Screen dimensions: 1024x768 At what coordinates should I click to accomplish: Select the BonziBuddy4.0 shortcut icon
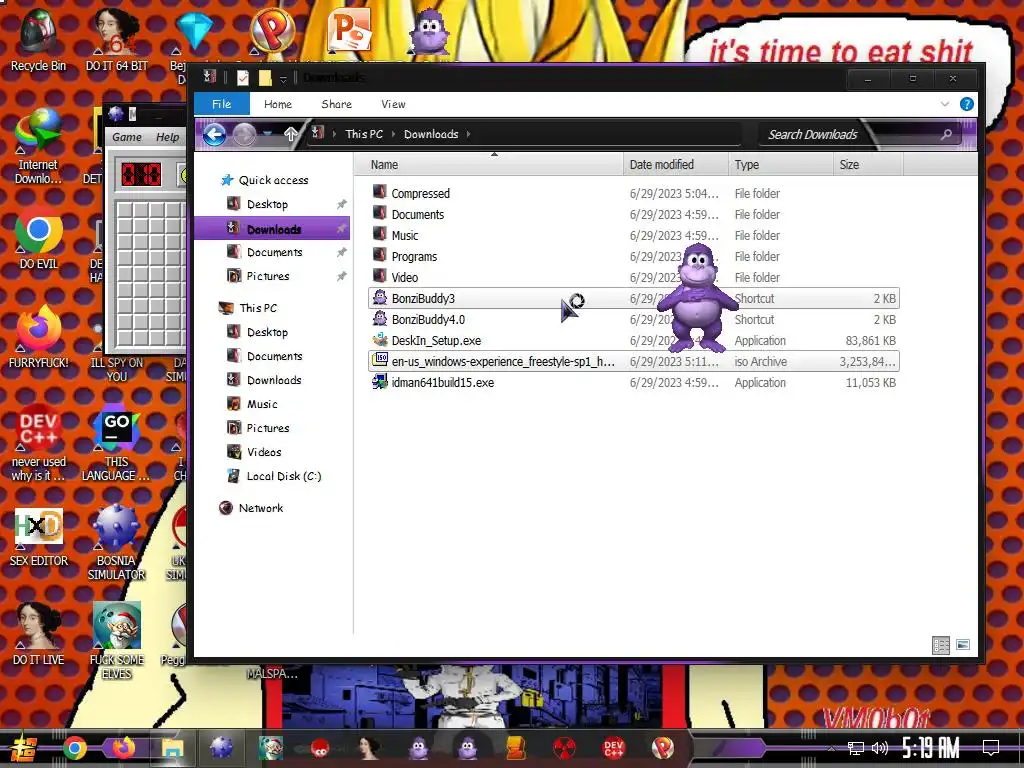(380, 319)
